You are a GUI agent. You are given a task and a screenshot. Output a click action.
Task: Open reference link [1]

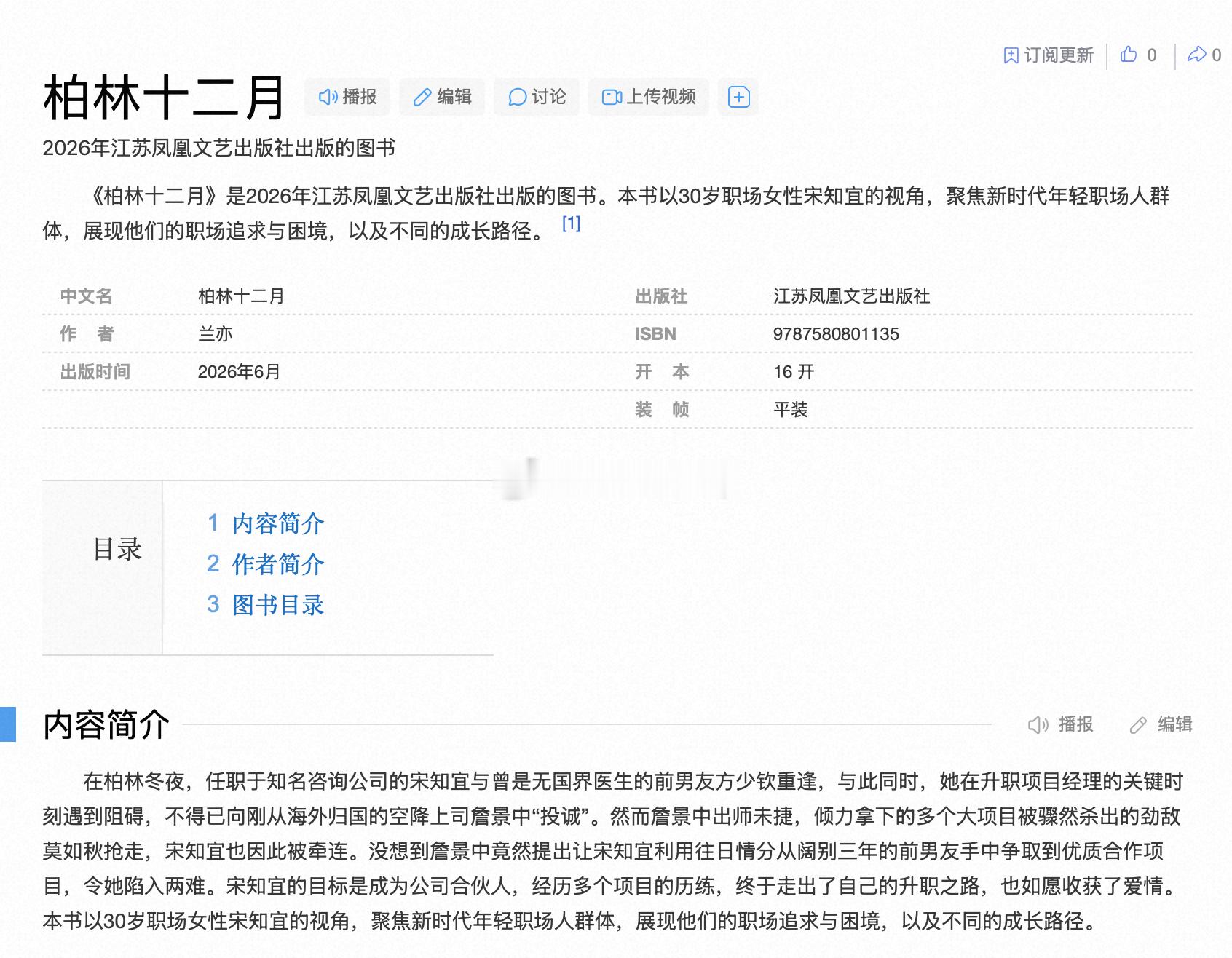tap(571, 223)
